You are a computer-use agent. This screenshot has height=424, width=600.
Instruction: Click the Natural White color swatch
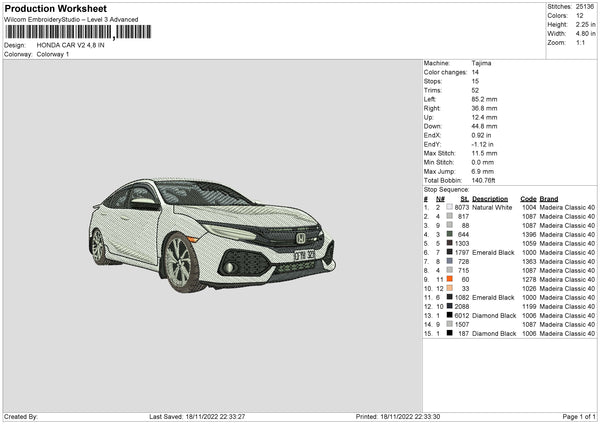[449, 207]
